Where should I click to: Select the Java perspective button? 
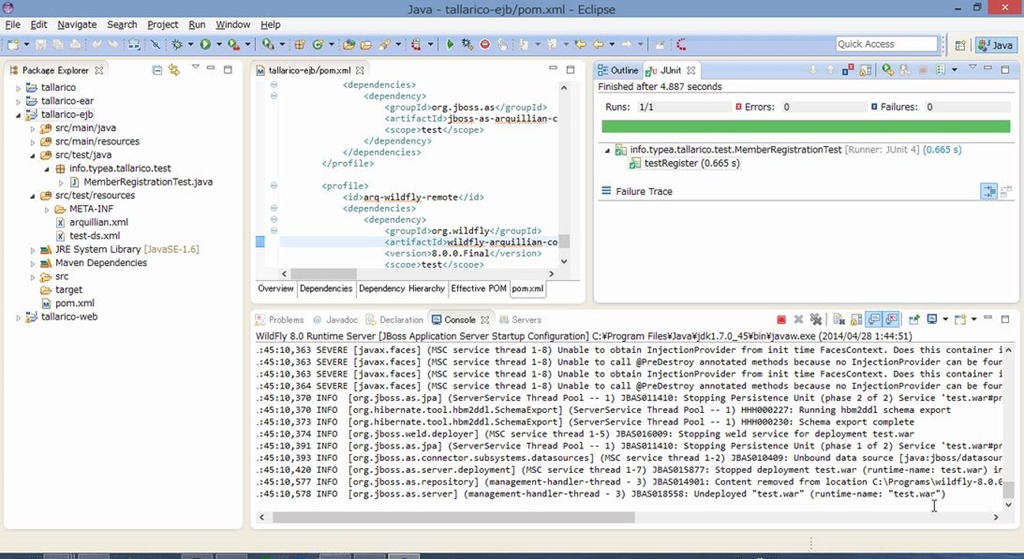(x=996, y=45)
